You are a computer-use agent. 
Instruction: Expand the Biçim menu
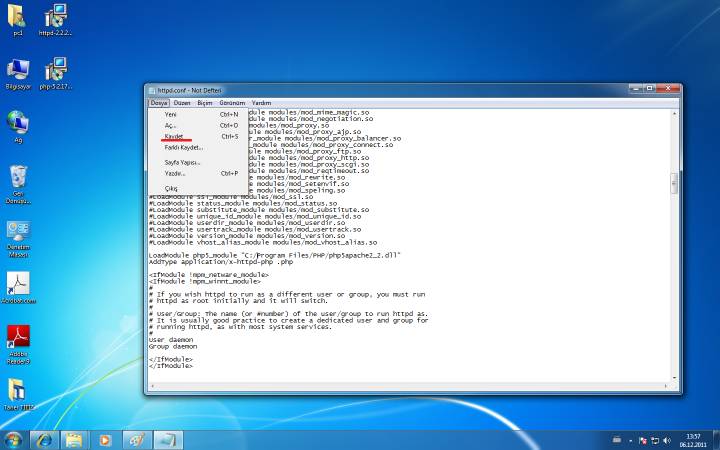[204, 102]
